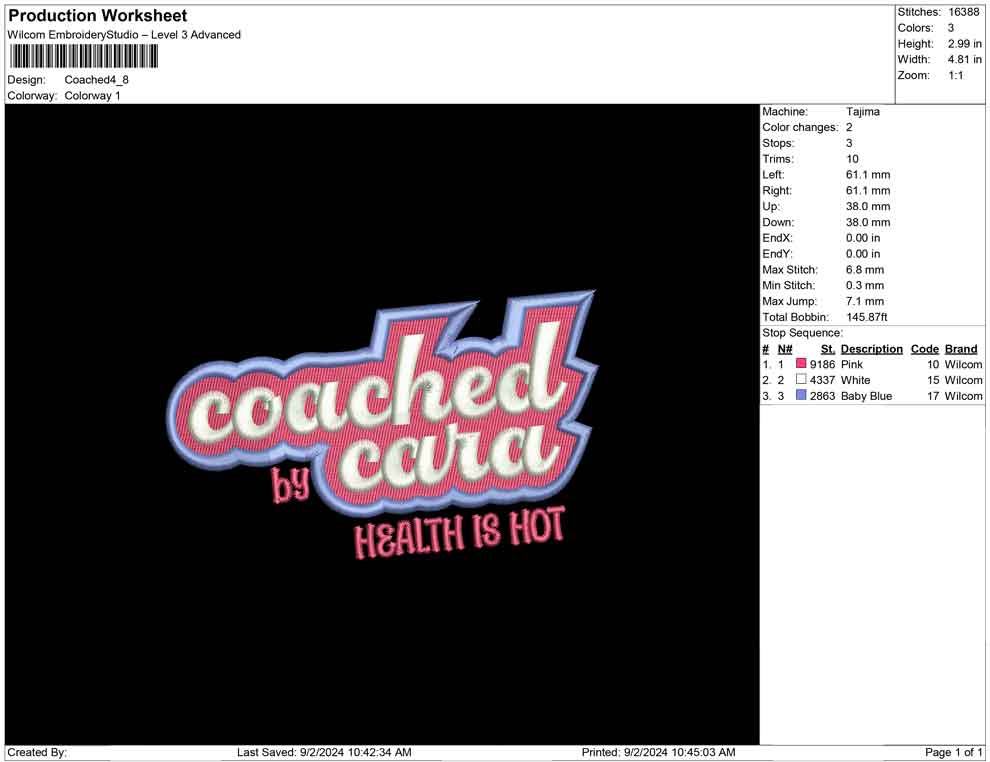Click the design name Coached4_8
Screen dimensions: 990x762
97,80
